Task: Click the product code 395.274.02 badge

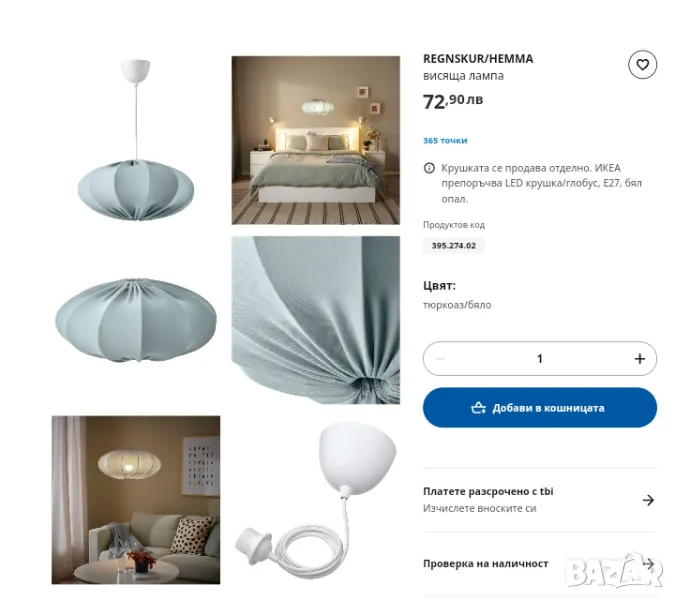Action: (x=454, y=246)
